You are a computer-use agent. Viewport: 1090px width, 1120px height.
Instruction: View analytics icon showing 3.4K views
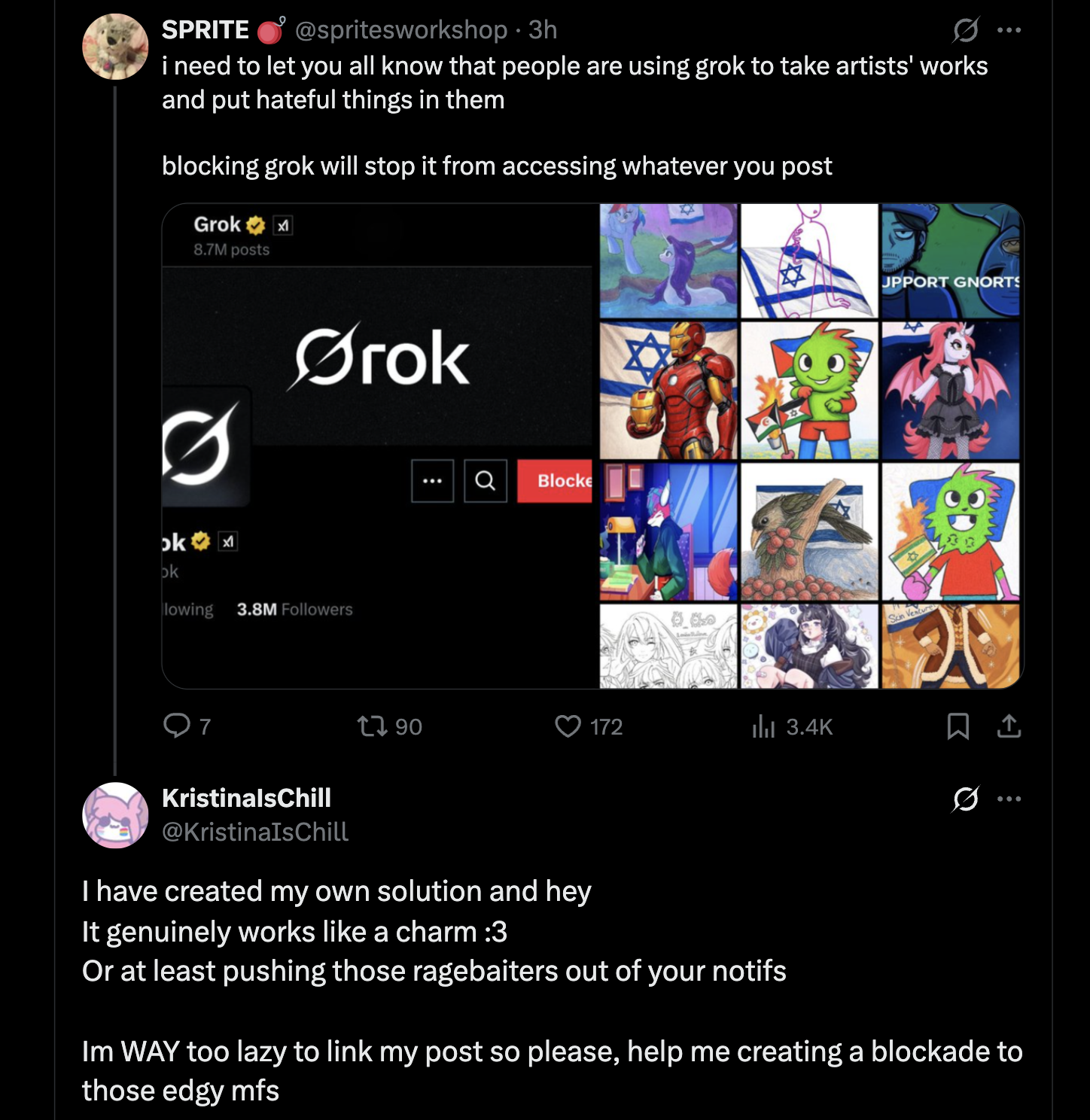[763, 726]
